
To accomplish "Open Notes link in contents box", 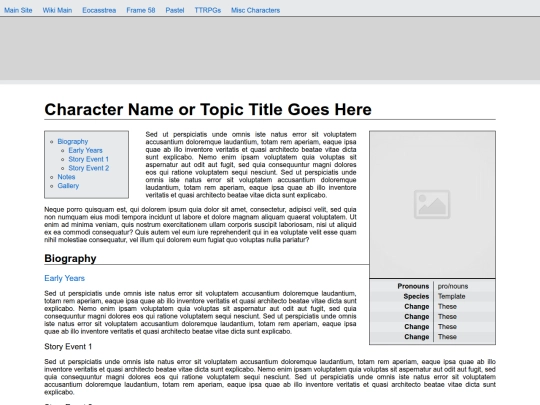I will point(66,177).
